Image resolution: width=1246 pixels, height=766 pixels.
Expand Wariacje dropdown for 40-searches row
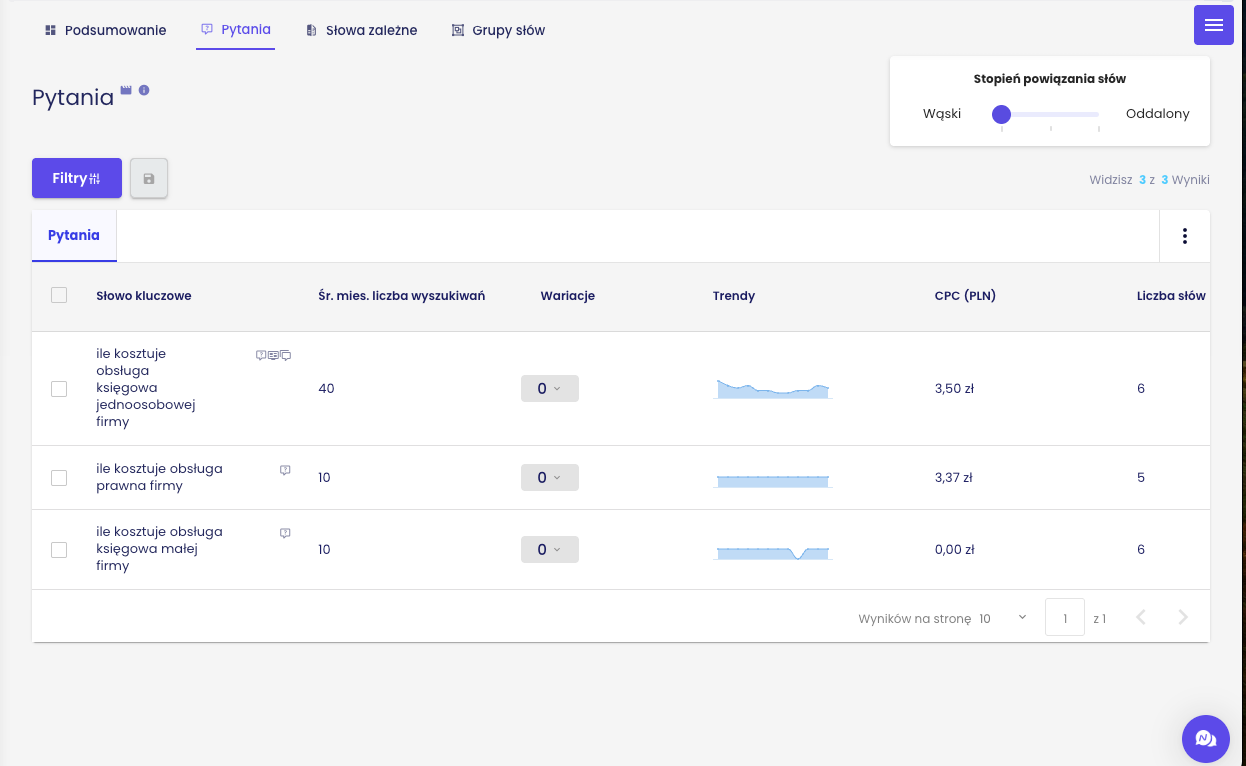click(549, 388)
